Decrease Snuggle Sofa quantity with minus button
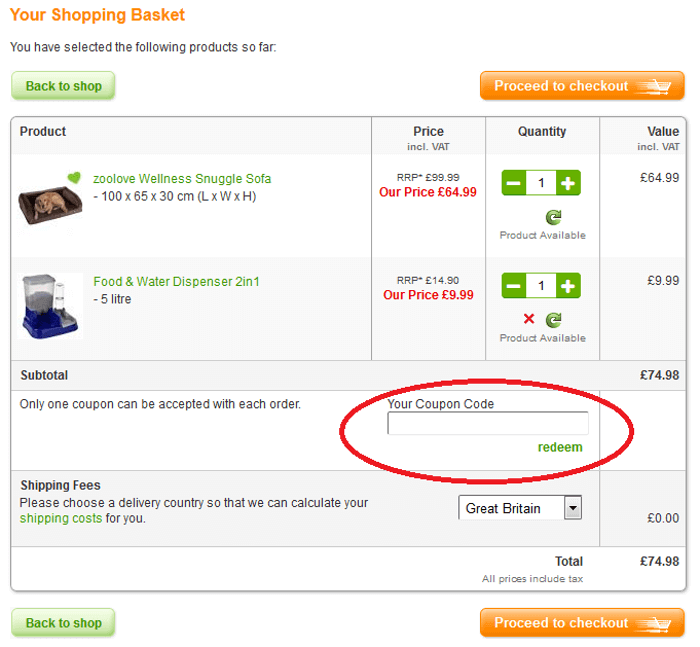This screenshot has height=647, width=700. click(x=513, y=183)
